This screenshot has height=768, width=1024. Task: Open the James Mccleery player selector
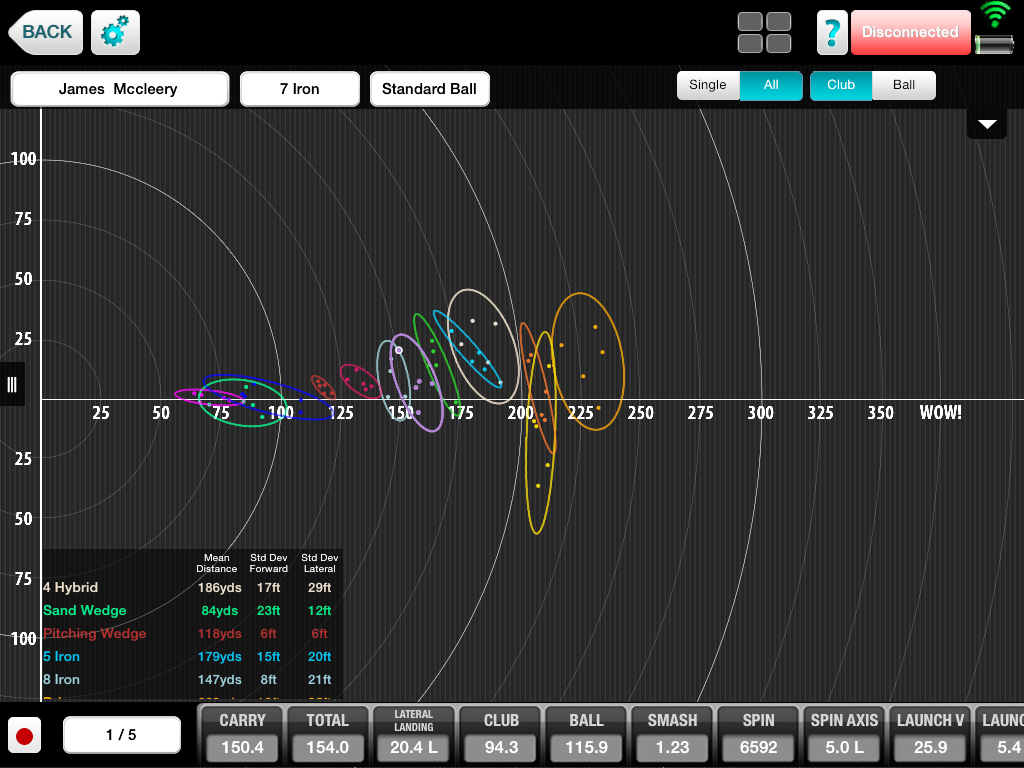pyautogui.click(x=120, y=89)
